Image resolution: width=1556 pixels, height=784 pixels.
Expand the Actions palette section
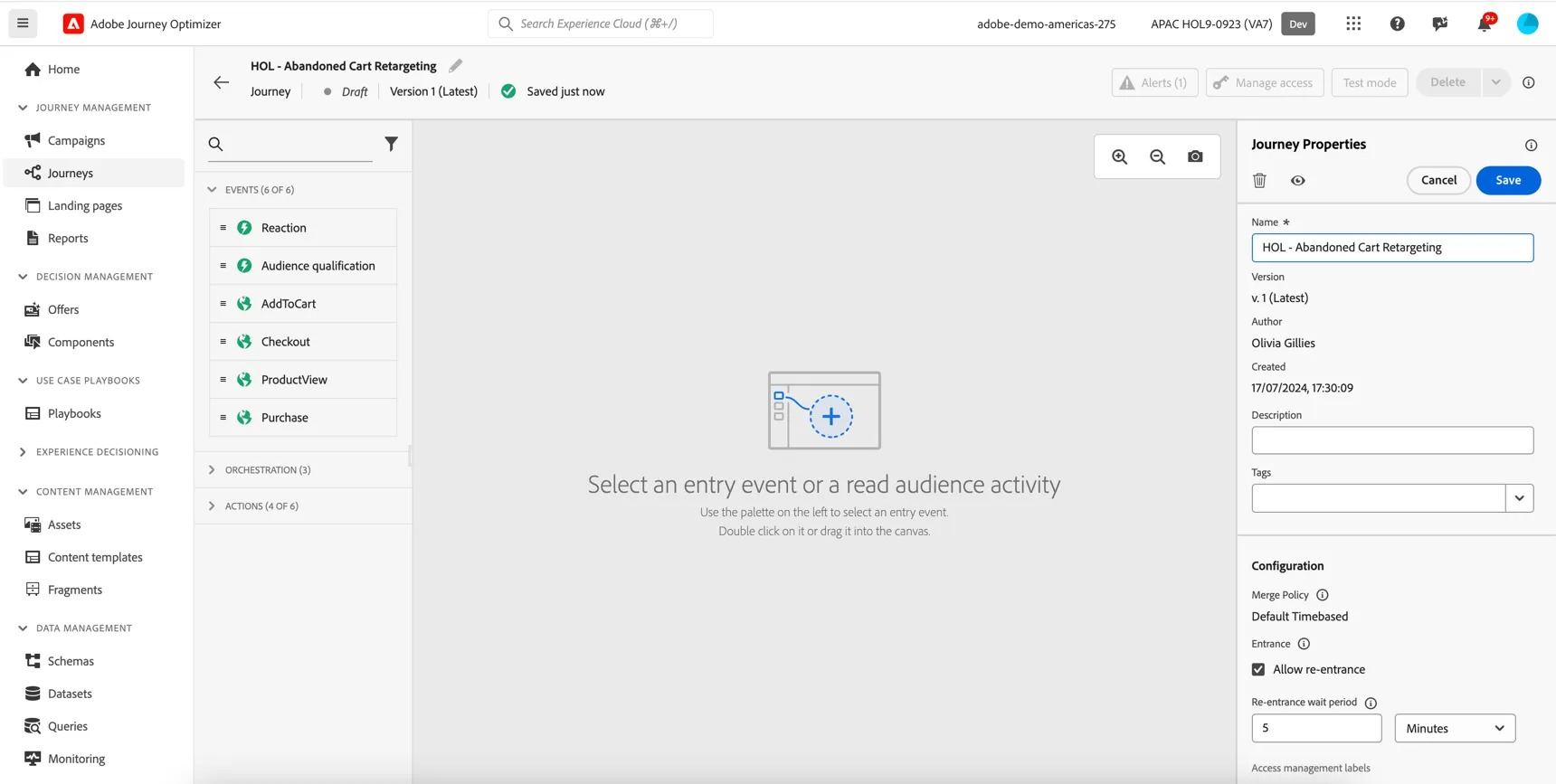point(212,506)
